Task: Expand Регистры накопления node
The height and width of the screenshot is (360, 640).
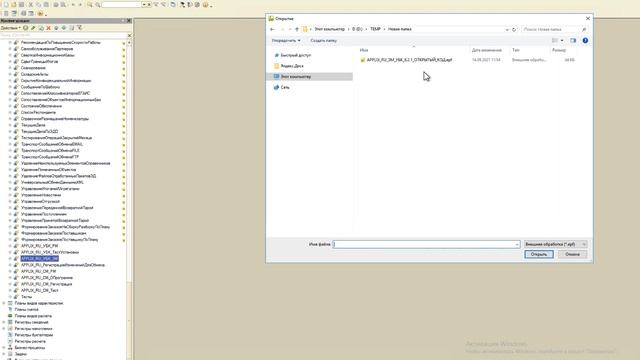Action: tap(4, 329)
